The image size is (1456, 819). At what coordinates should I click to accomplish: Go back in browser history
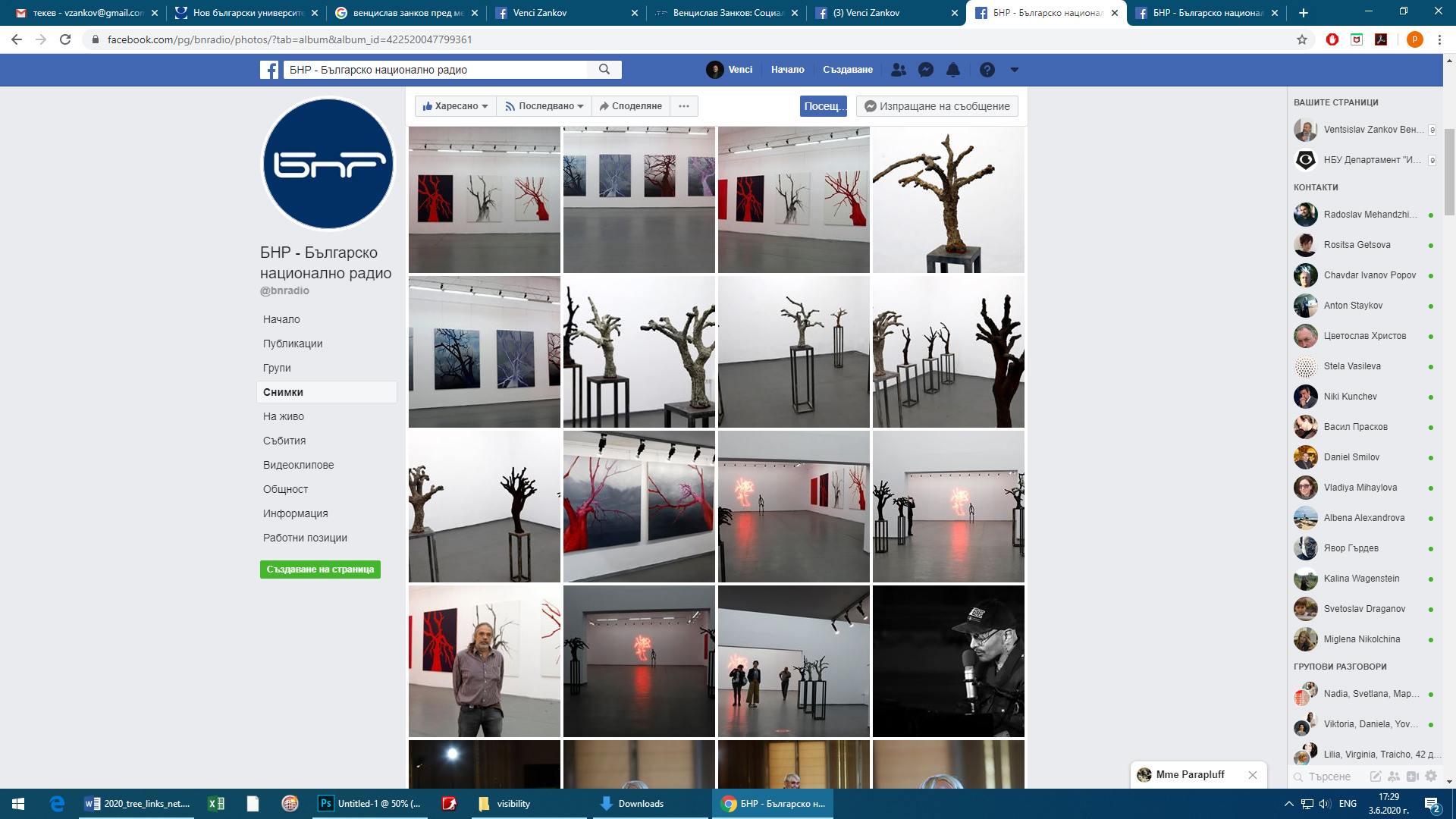(x=17, y=39)
